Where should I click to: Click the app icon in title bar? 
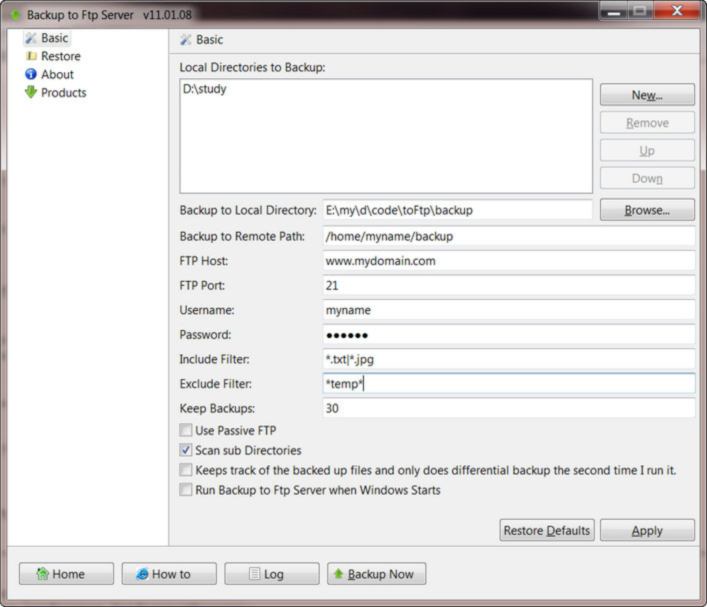click(16, 15)
